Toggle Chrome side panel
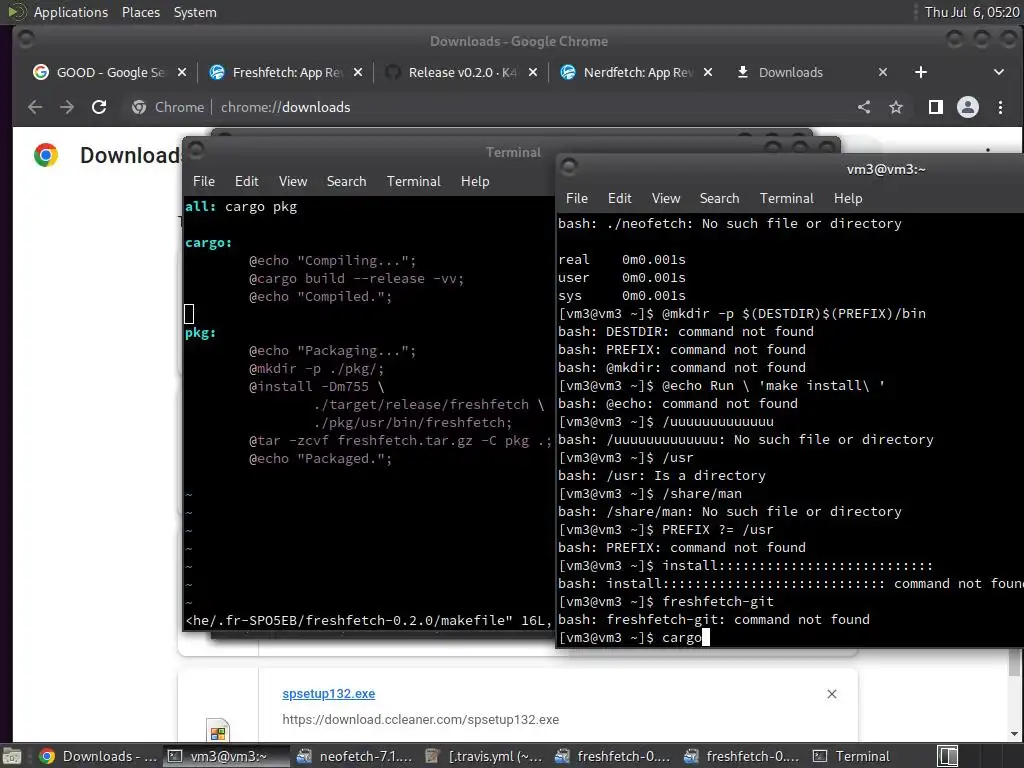This screenshot has height=768, width=1024. 936,107
